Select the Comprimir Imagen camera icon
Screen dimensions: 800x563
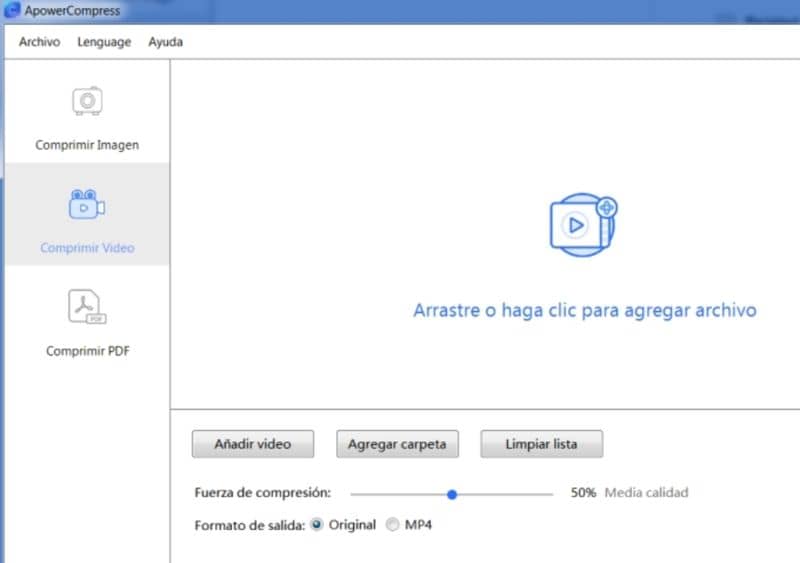(87, 101)
